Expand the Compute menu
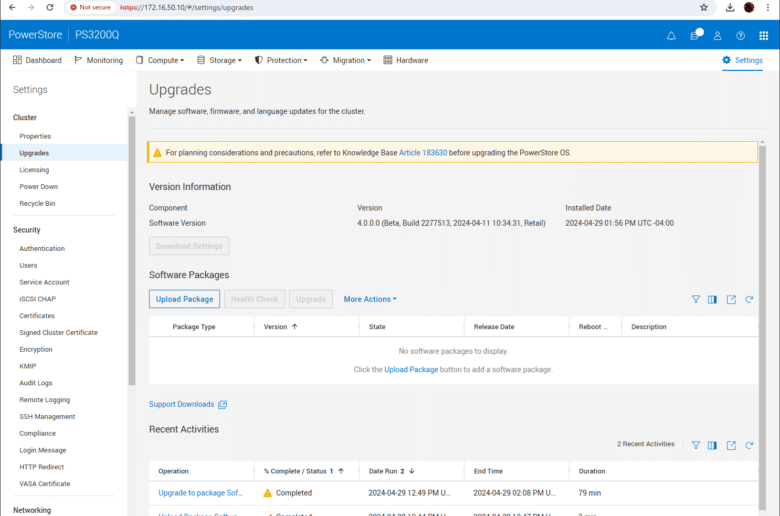This screenshot has width=780, height=516. [x=160, y=60]
